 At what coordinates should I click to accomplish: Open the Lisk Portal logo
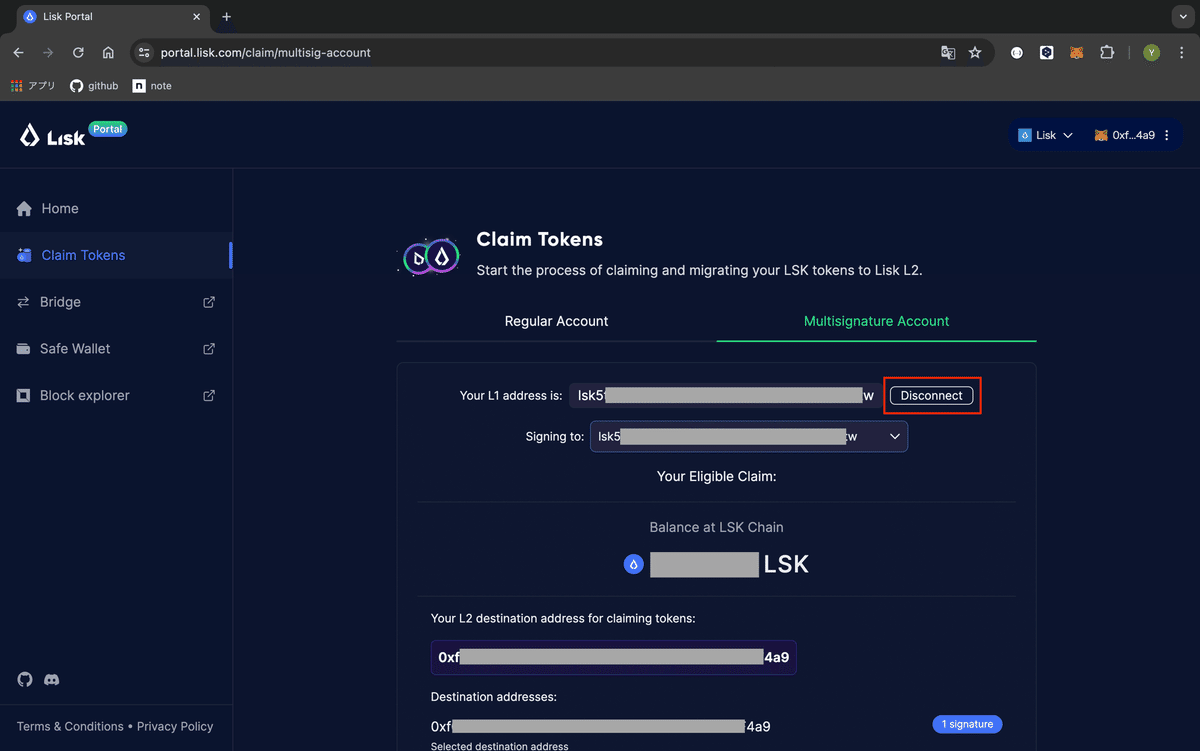(72, 135)
